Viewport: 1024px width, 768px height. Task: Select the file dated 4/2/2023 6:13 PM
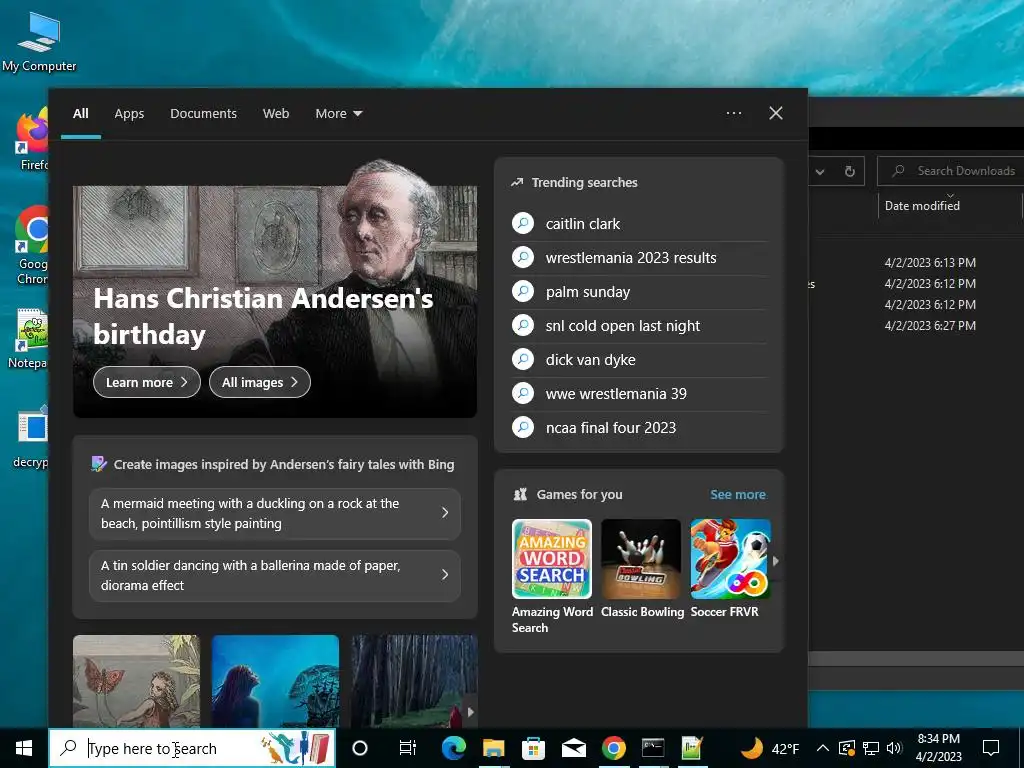click(930, 263)
